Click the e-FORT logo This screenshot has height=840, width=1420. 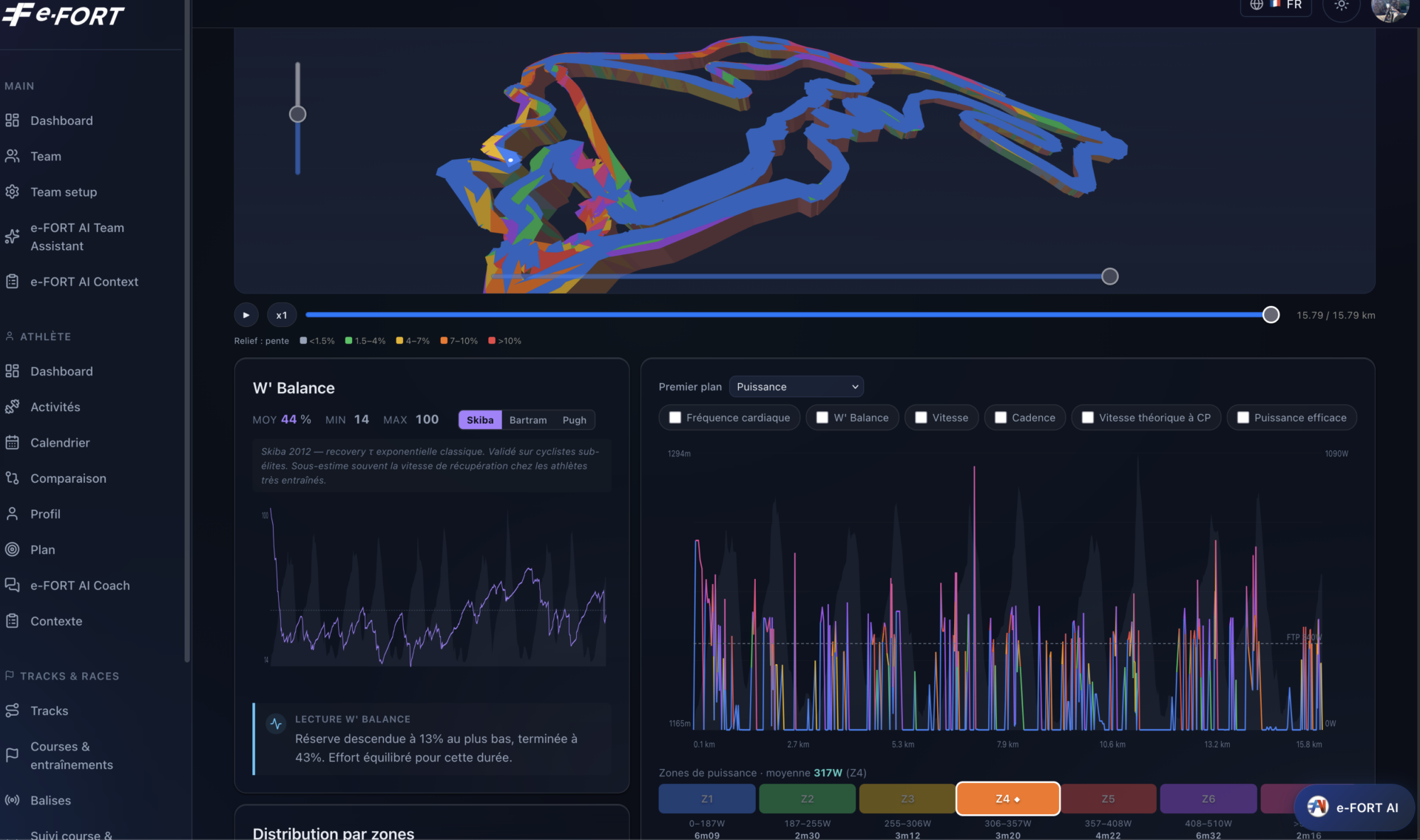(x=63, y=14)
